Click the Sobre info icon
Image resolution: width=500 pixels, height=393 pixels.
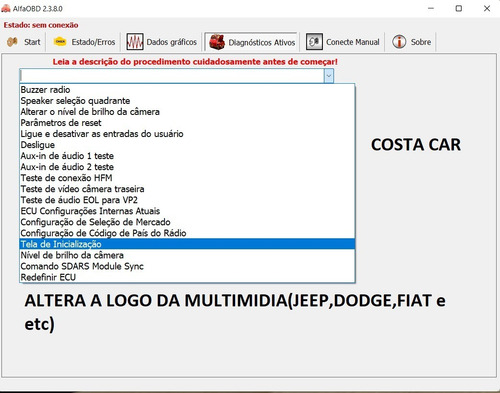click(399, 42)
